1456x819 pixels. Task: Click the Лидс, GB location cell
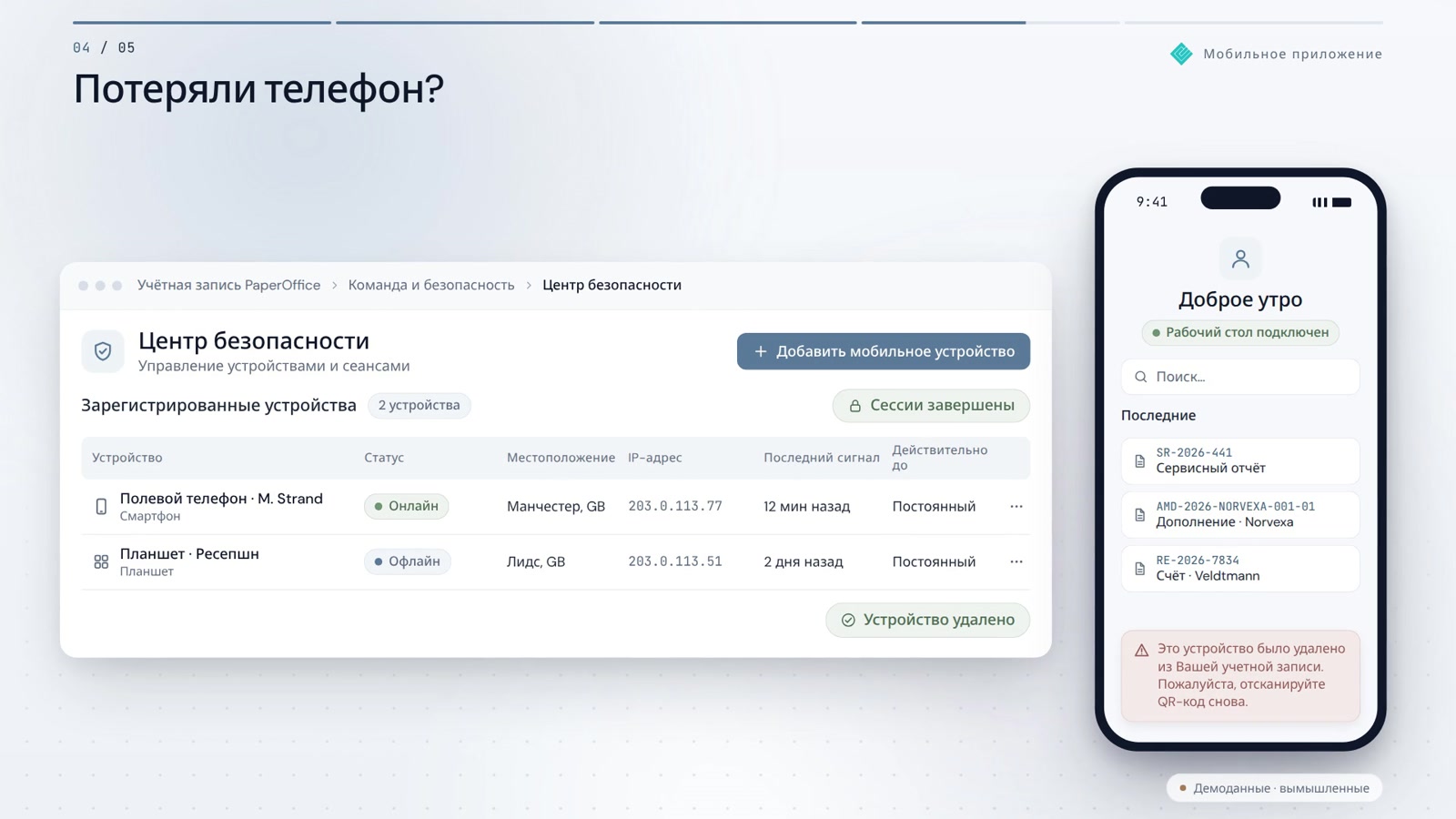point(536,561)
